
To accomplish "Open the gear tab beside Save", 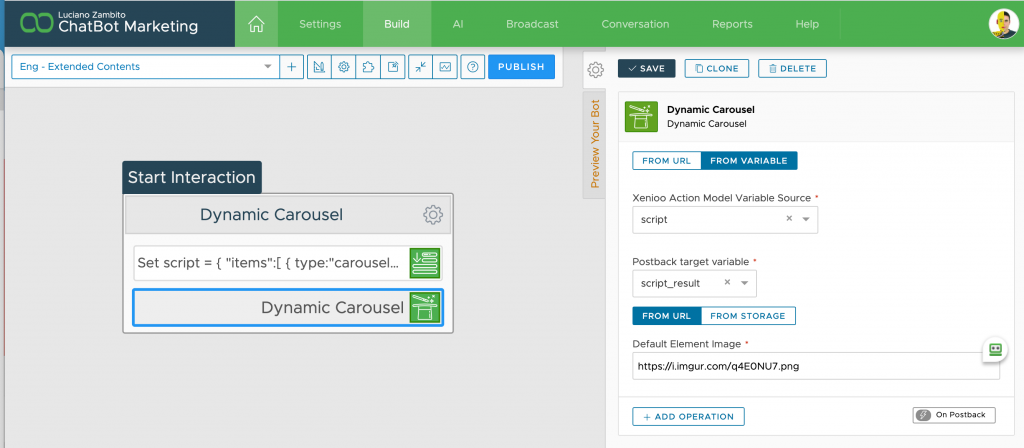I will [594, 69].
